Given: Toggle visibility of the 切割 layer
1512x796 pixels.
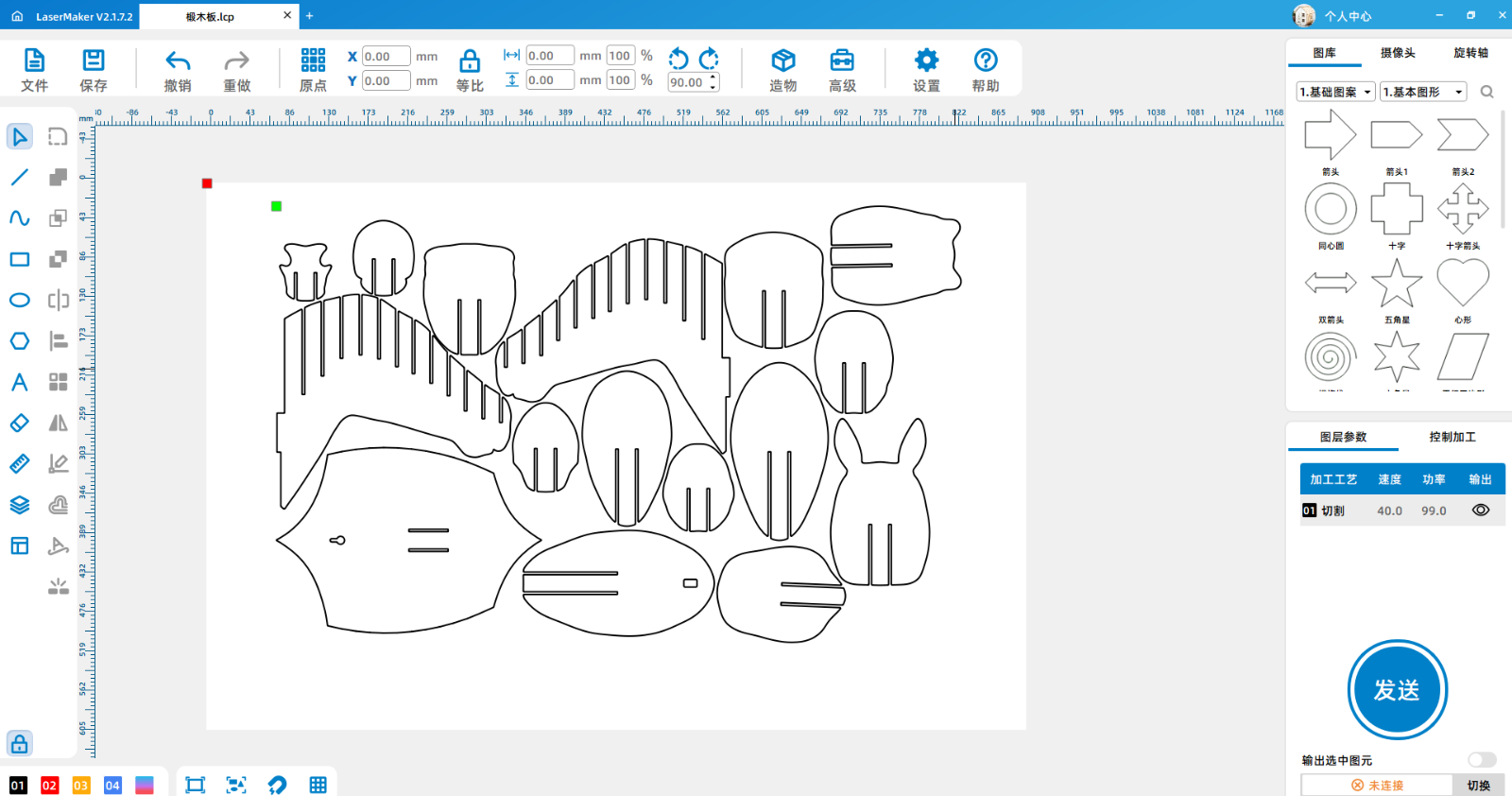Looking at the screenshot, I should (1481, 510).
